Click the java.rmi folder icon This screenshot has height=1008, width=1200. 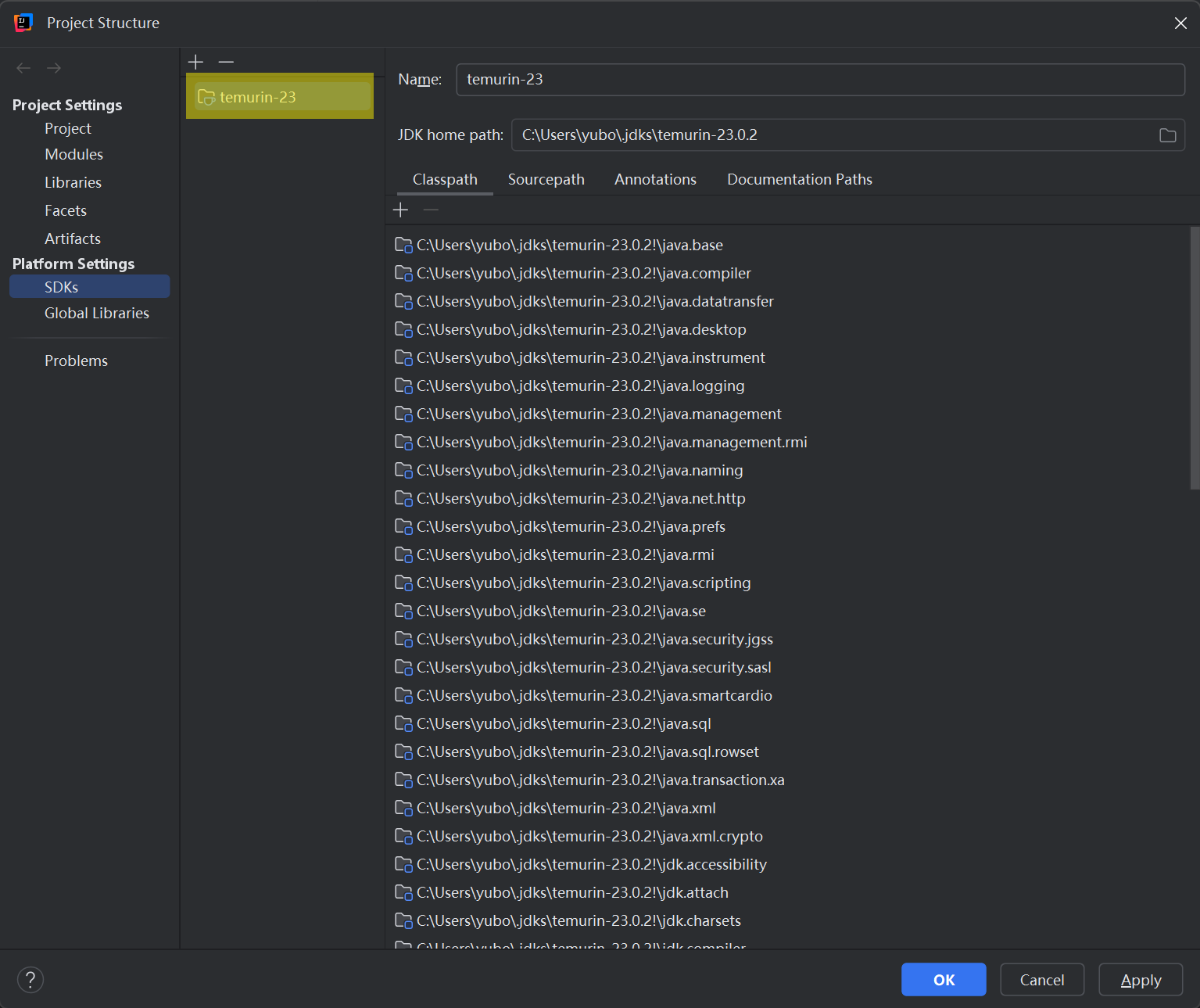[403, 554]
